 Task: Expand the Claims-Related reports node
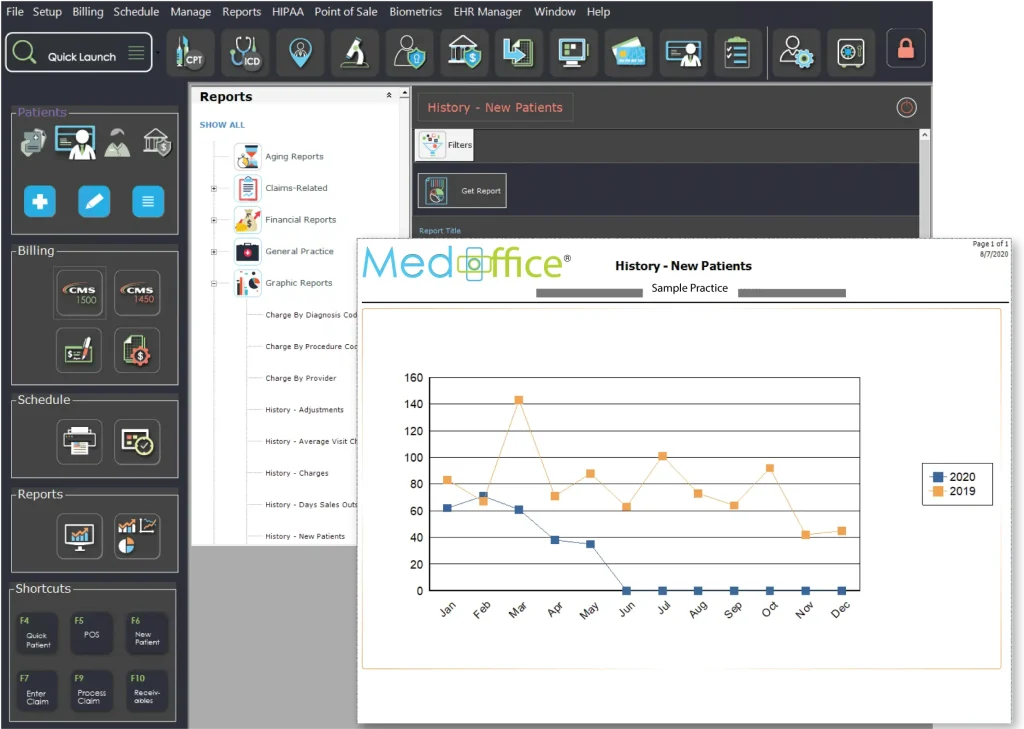tap(214, 188)
